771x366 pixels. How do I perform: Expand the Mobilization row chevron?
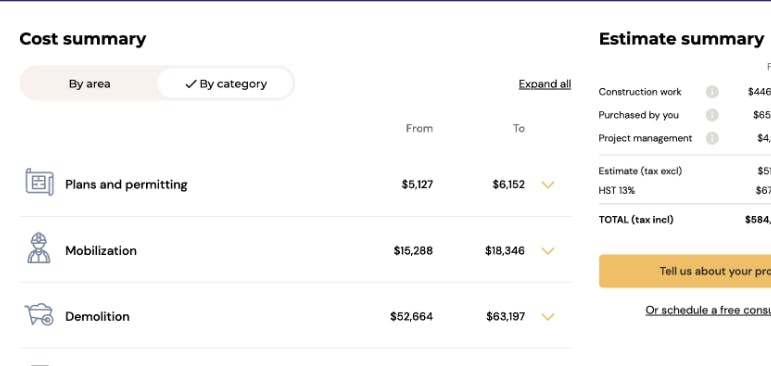click(548, 251)
